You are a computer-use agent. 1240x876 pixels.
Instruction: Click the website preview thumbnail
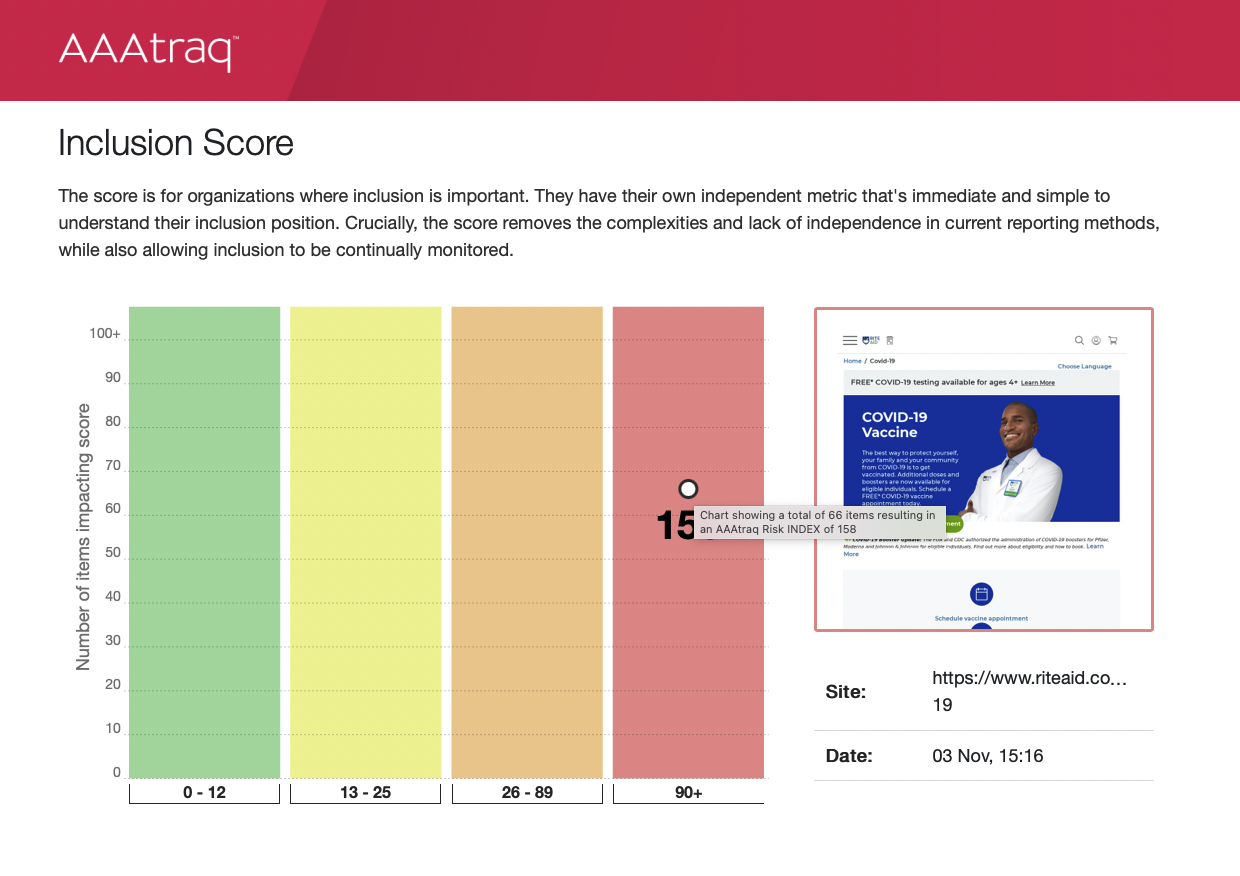[x=985, y=468]
